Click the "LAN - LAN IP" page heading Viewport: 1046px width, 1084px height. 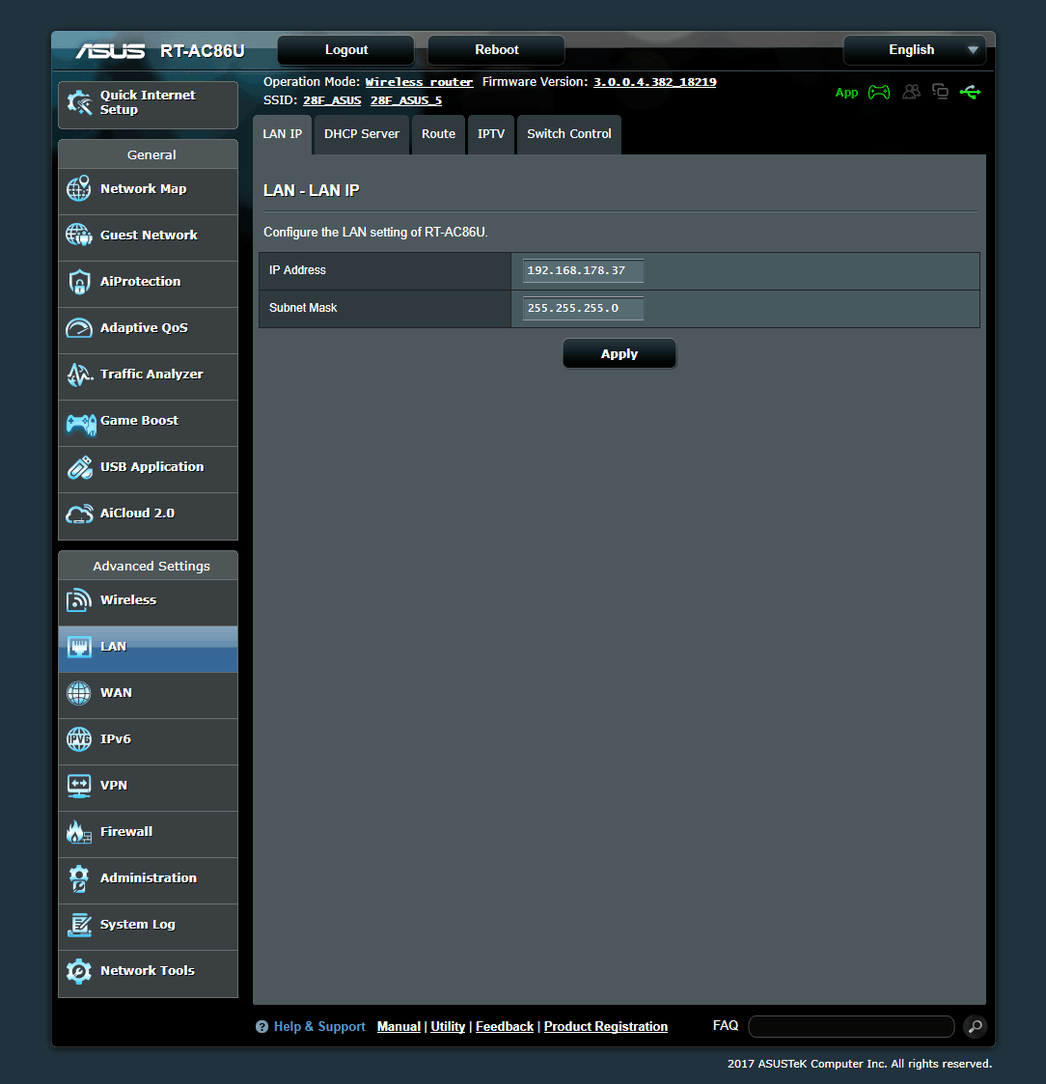(311, 191)
